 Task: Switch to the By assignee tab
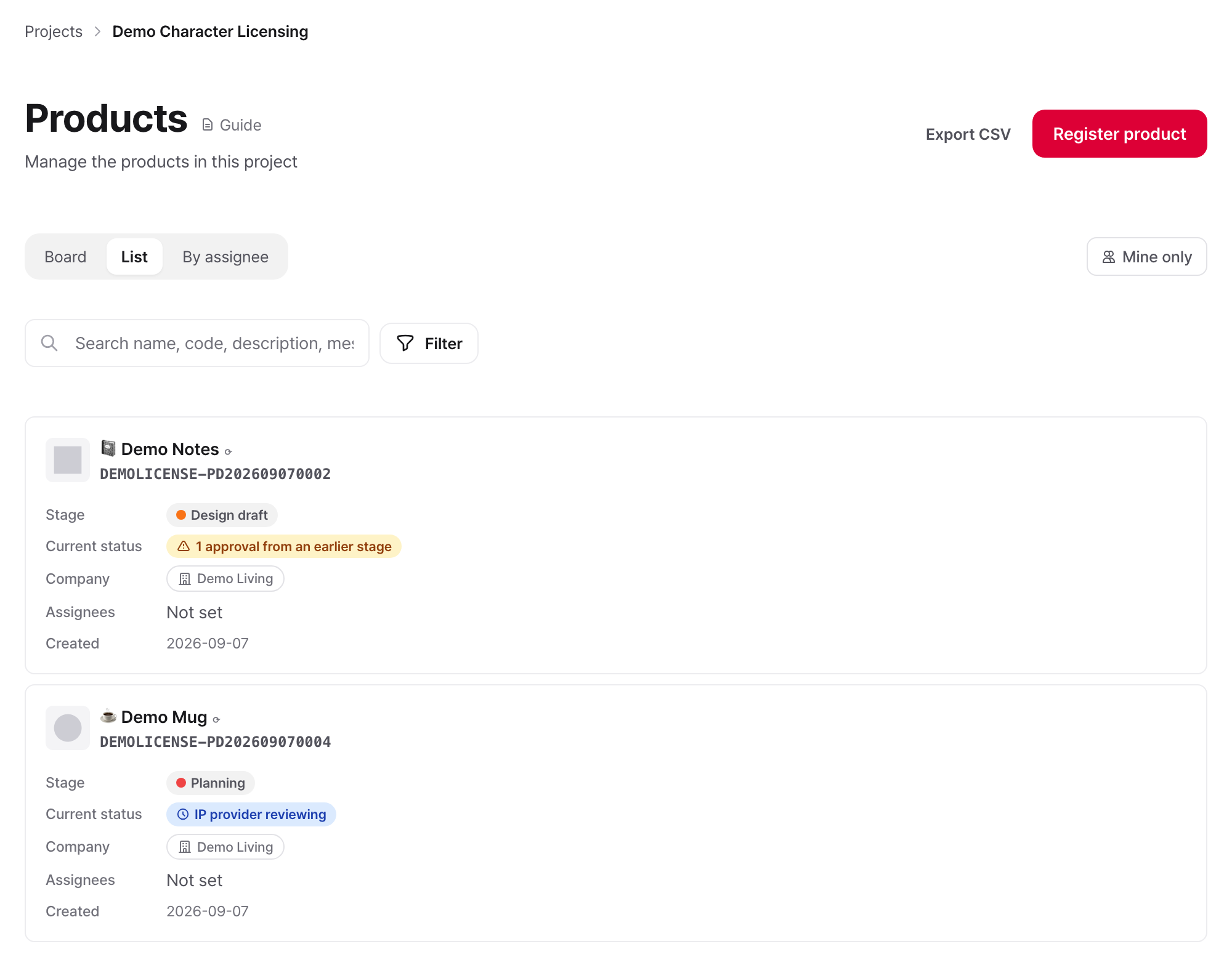click(x=225, y=257)
